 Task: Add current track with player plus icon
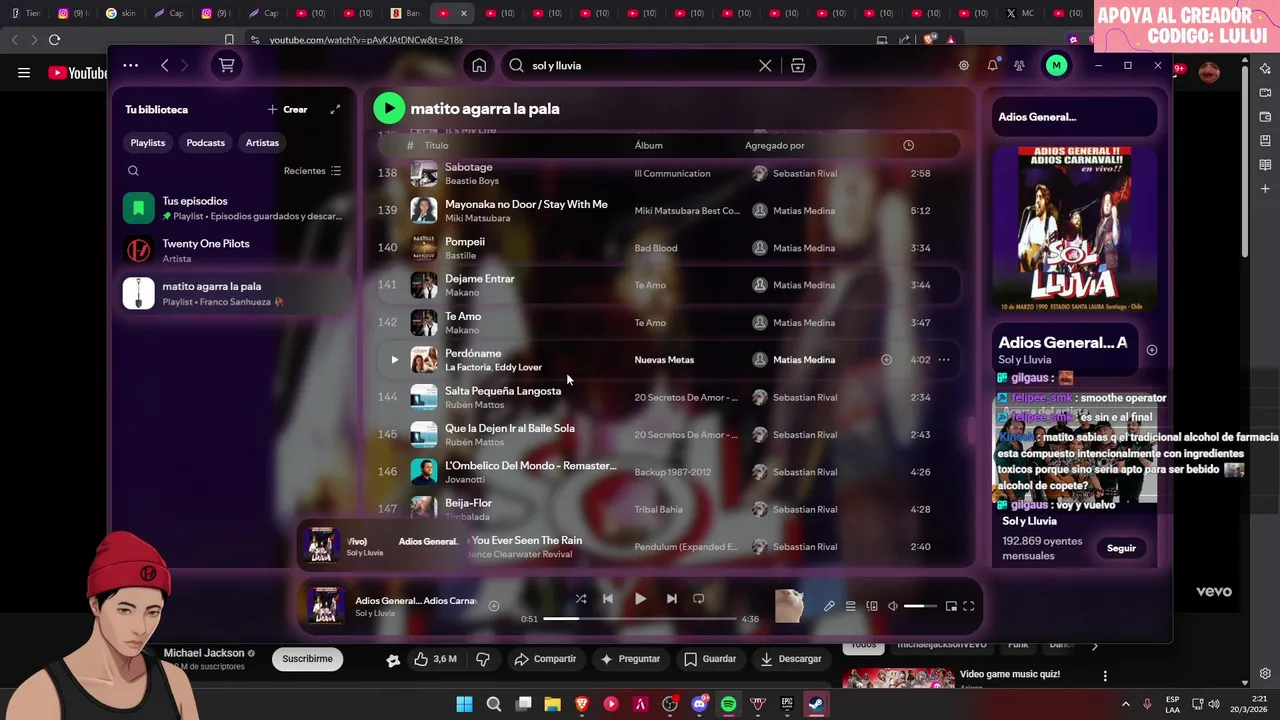[493, 606]
